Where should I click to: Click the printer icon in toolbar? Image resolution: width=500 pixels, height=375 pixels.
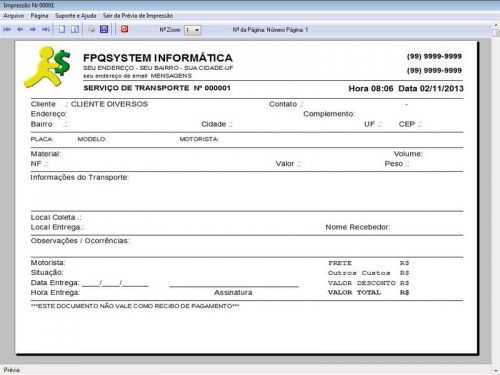91,29
